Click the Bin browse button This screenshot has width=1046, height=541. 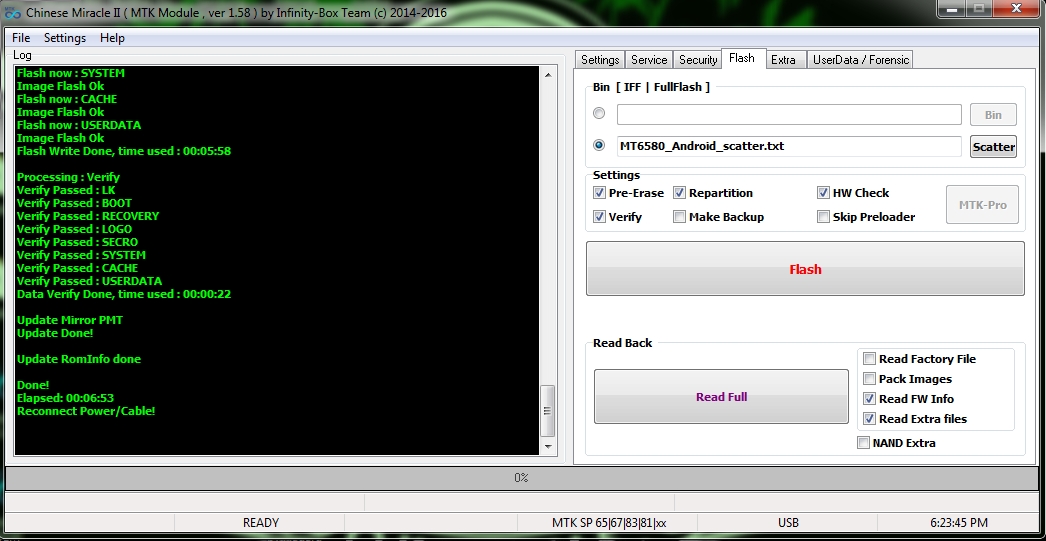tap(993, 115)
